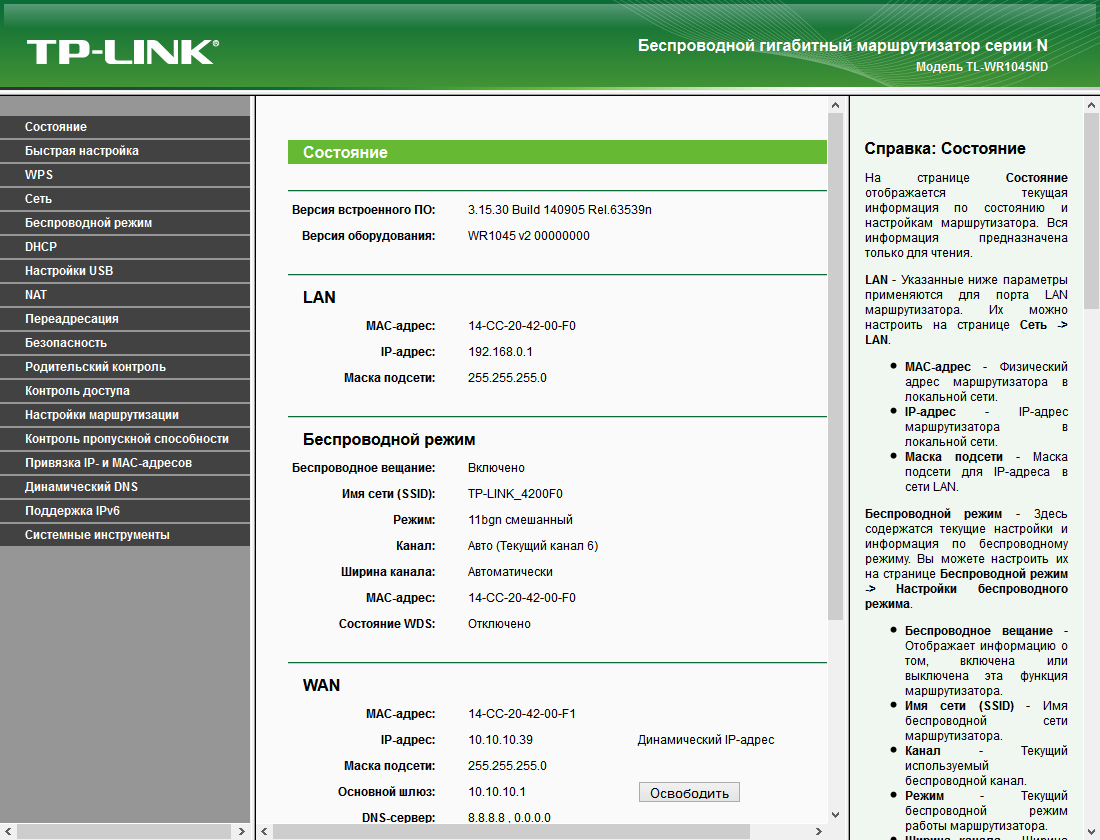Click the sidebar horizontal scroll-left arrow
The height and width of the screenshot is (840, 1100).
coord(7,832)
